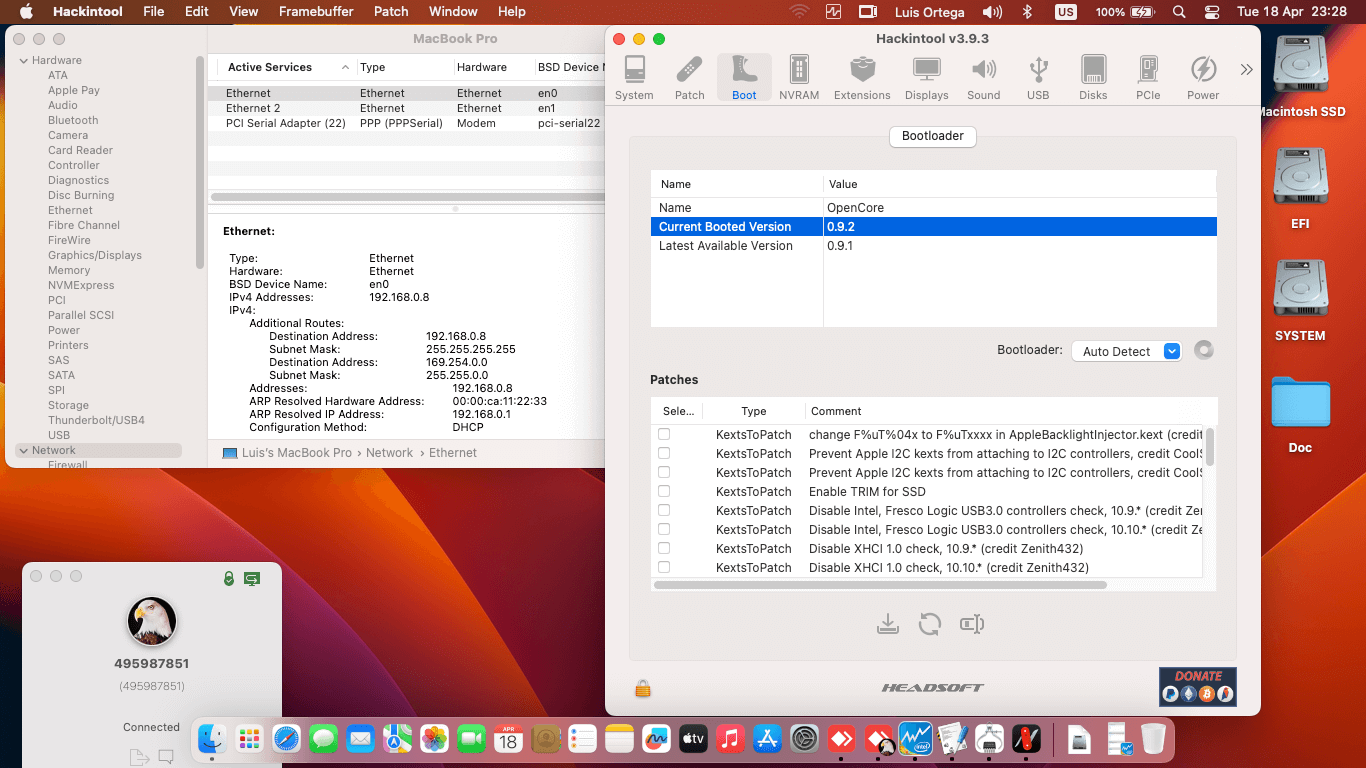Click the eagle profile picture in AnyDesk
Image resolution: width=1366 pixels, height=768 pixels.
click(x=152, y=621)
